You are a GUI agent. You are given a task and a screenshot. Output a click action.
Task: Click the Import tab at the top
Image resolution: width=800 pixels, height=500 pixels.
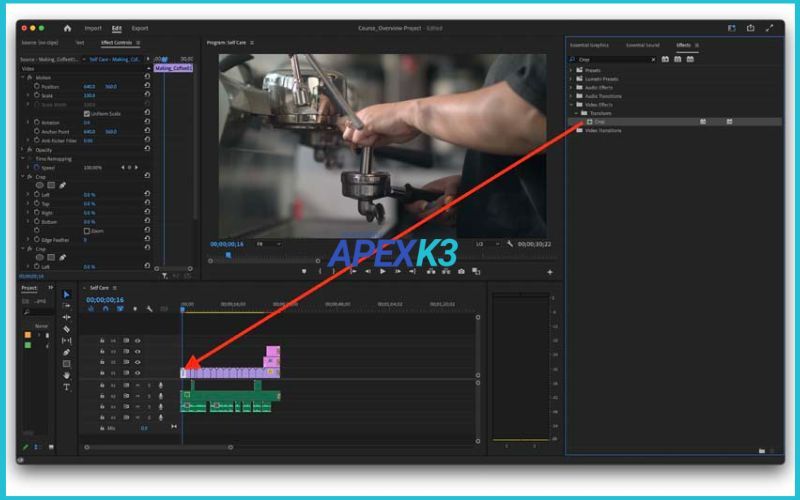pyautogui.click(x=93, y=28)
